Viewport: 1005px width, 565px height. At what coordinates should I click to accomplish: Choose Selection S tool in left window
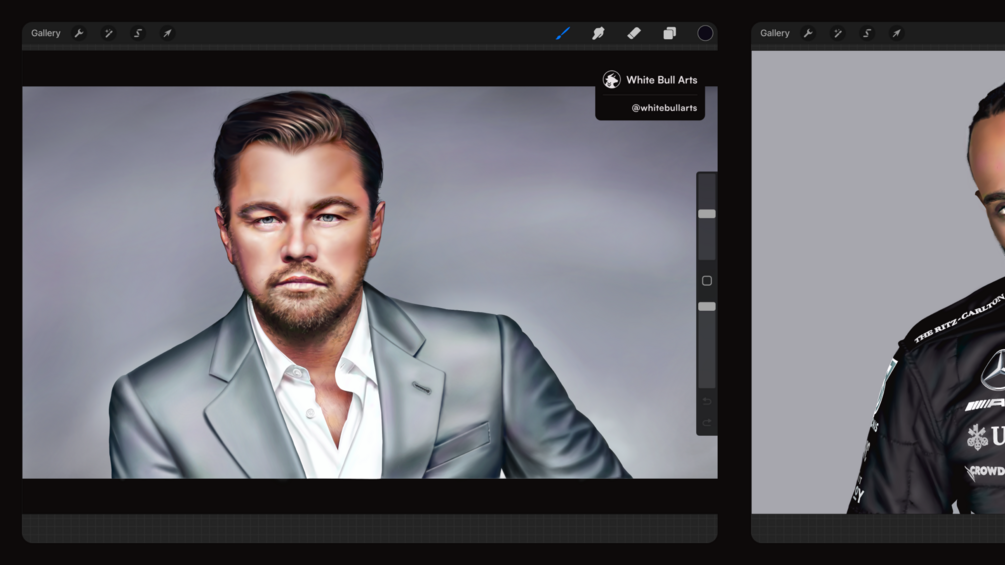[x=138, y=33]
